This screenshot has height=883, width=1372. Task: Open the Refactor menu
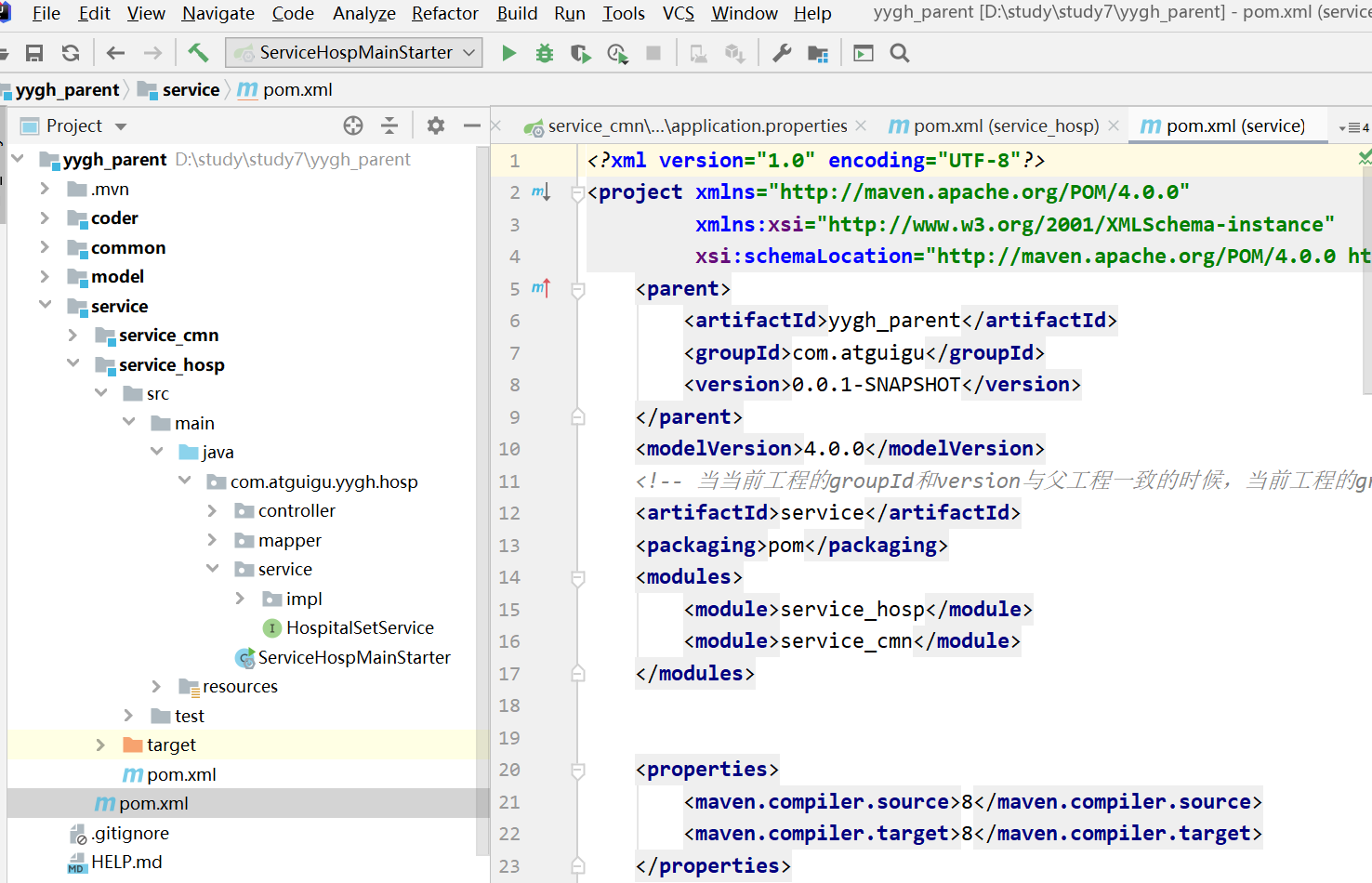[445, 13]
